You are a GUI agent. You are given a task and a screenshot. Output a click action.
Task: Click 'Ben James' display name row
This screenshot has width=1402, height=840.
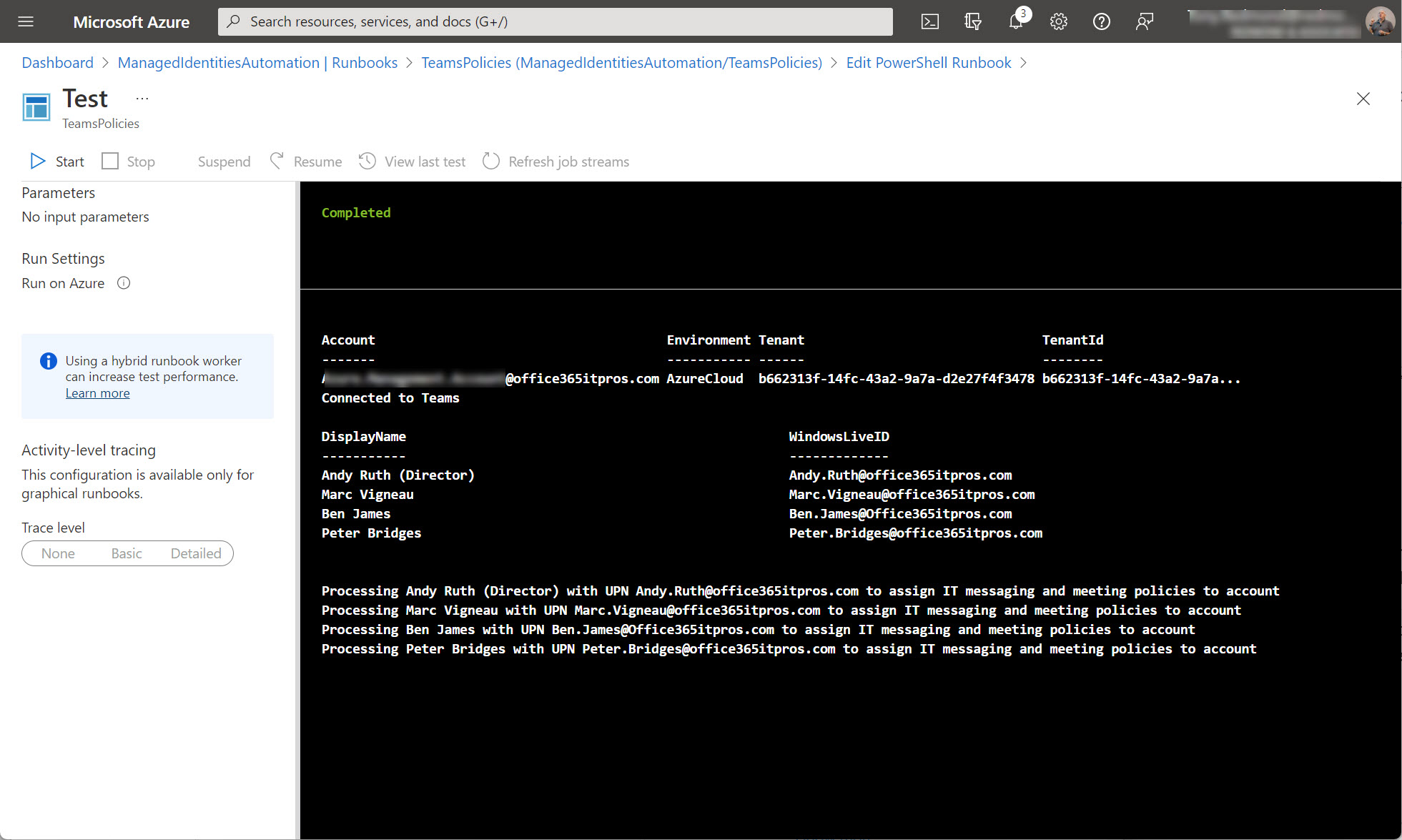coord(356,514)
